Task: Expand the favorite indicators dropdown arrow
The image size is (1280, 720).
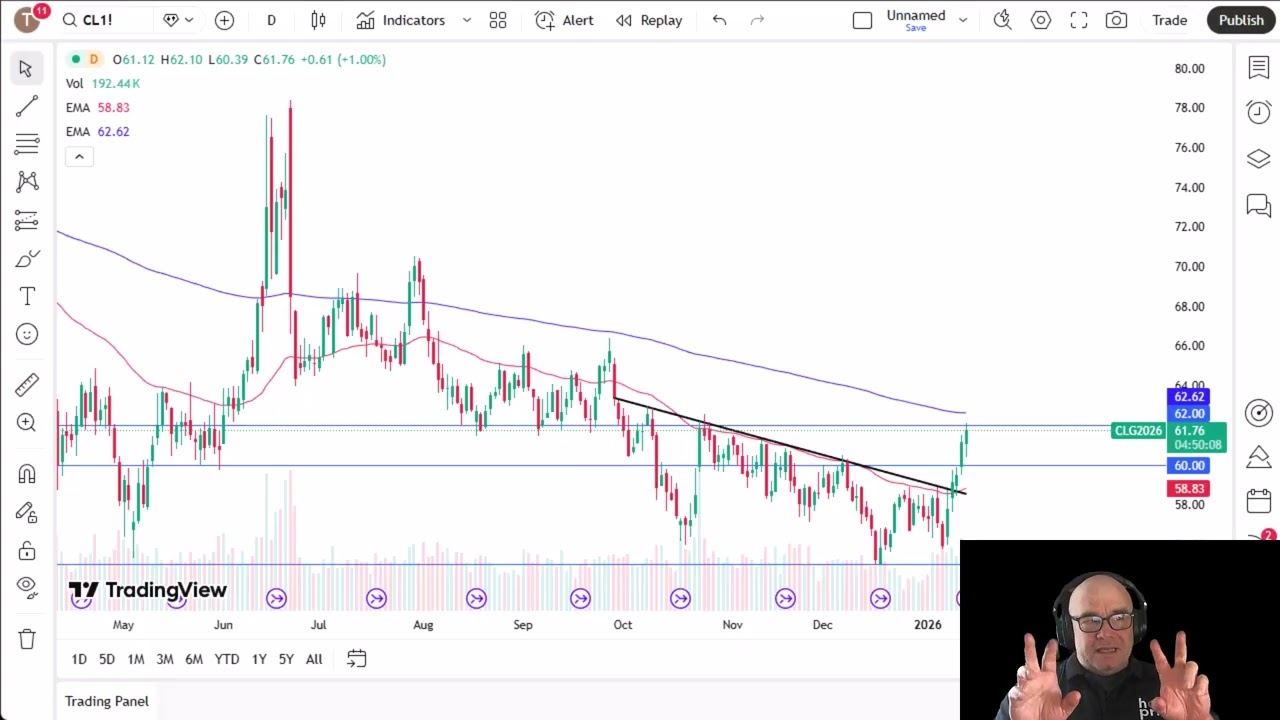Action: pyautogui.click(x=466, y=20)
